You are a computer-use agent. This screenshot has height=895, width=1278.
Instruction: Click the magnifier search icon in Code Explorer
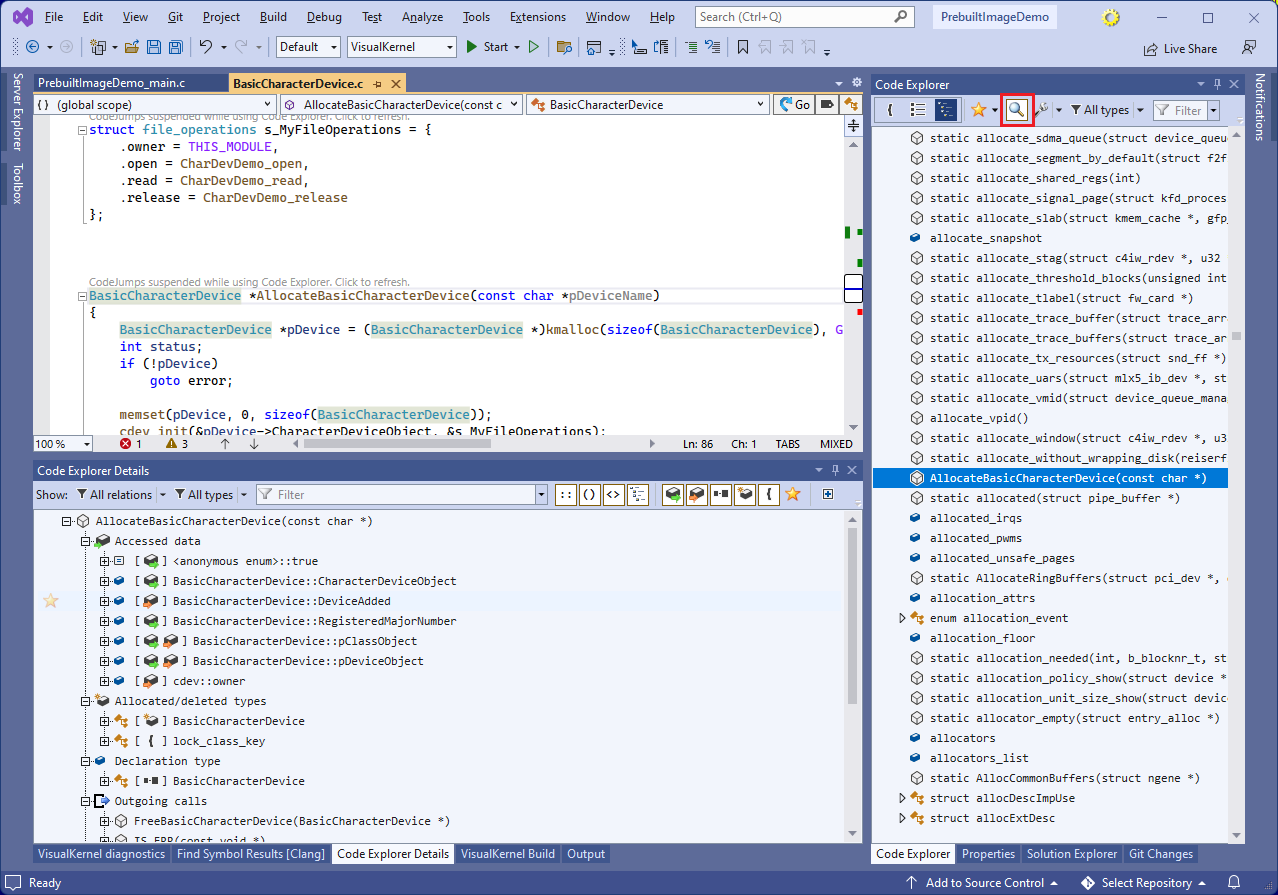(x=1016, y=110)
